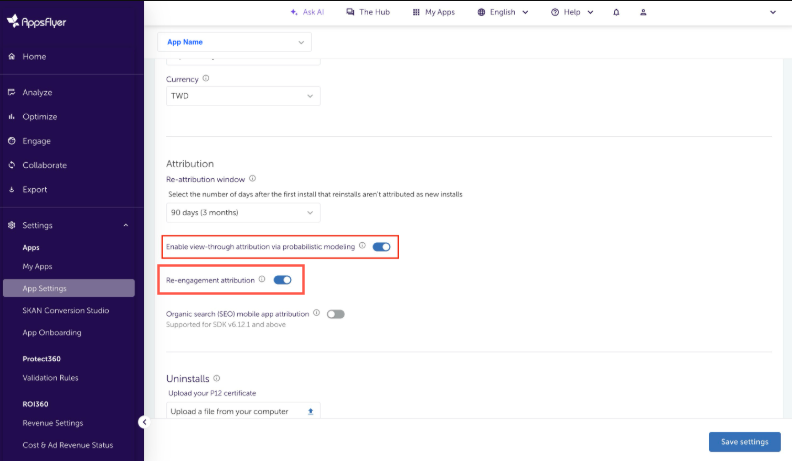The image size is (792, 461).
Task: Open the user account profile icon
Action: coord(643,12)
